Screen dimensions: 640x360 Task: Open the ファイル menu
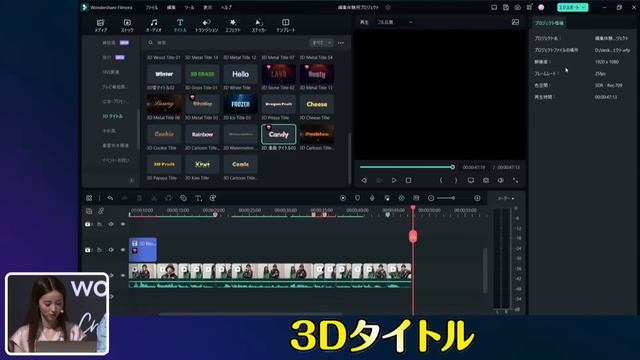tap(151, 7)
